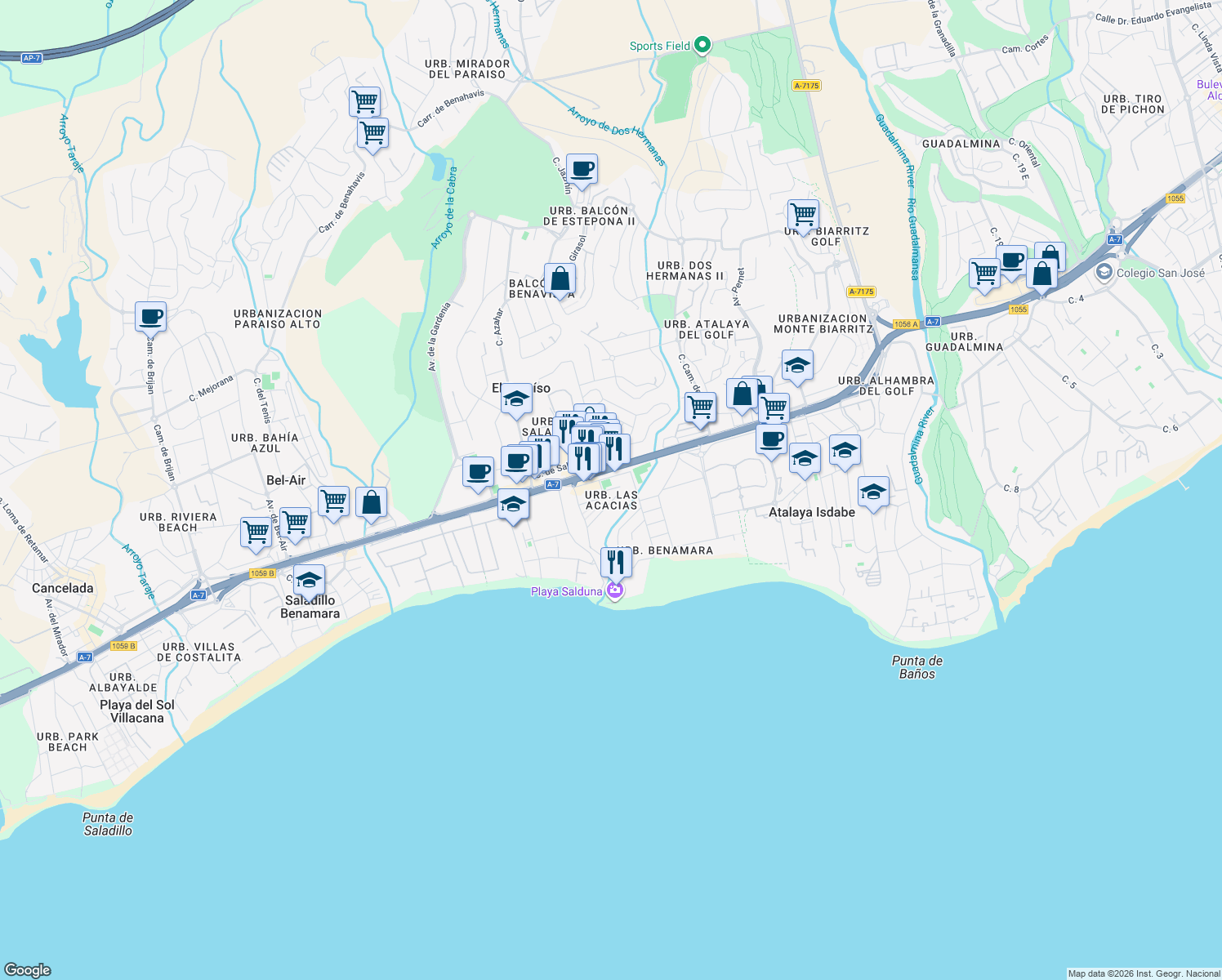Image resolution: width=1222 pixels, height=980 pixels.
Task: Select the shopping bag marker in Balcón Benavista
Action: point(560,278)
